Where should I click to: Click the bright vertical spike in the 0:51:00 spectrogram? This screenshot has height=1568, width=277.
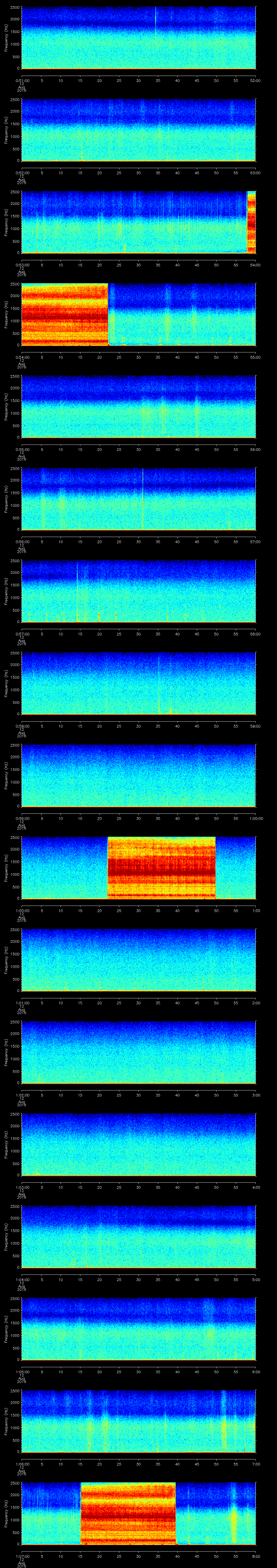point(155,24)
